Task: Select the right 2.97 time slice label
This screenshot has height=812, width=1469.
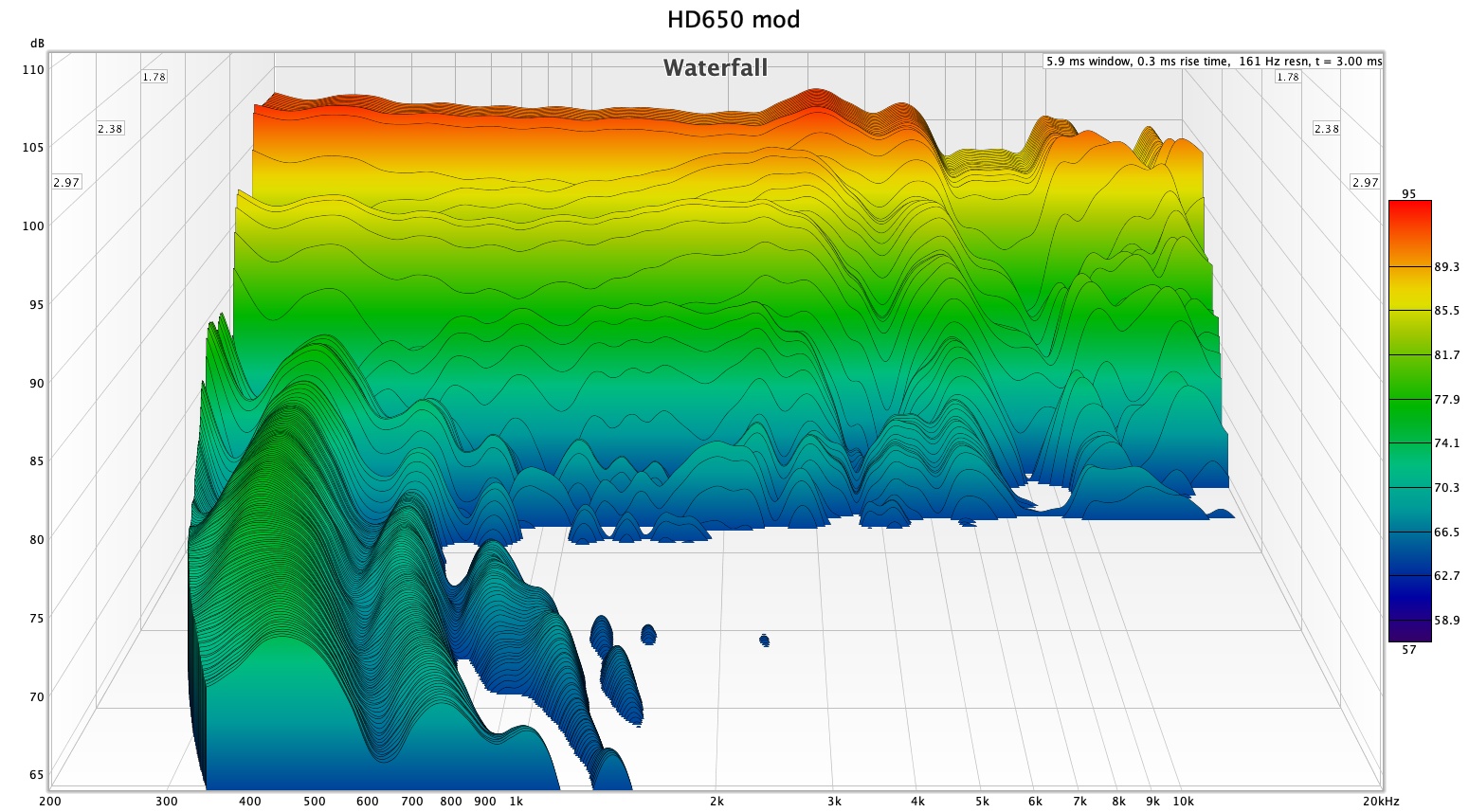Action: tap(1365, 182)
